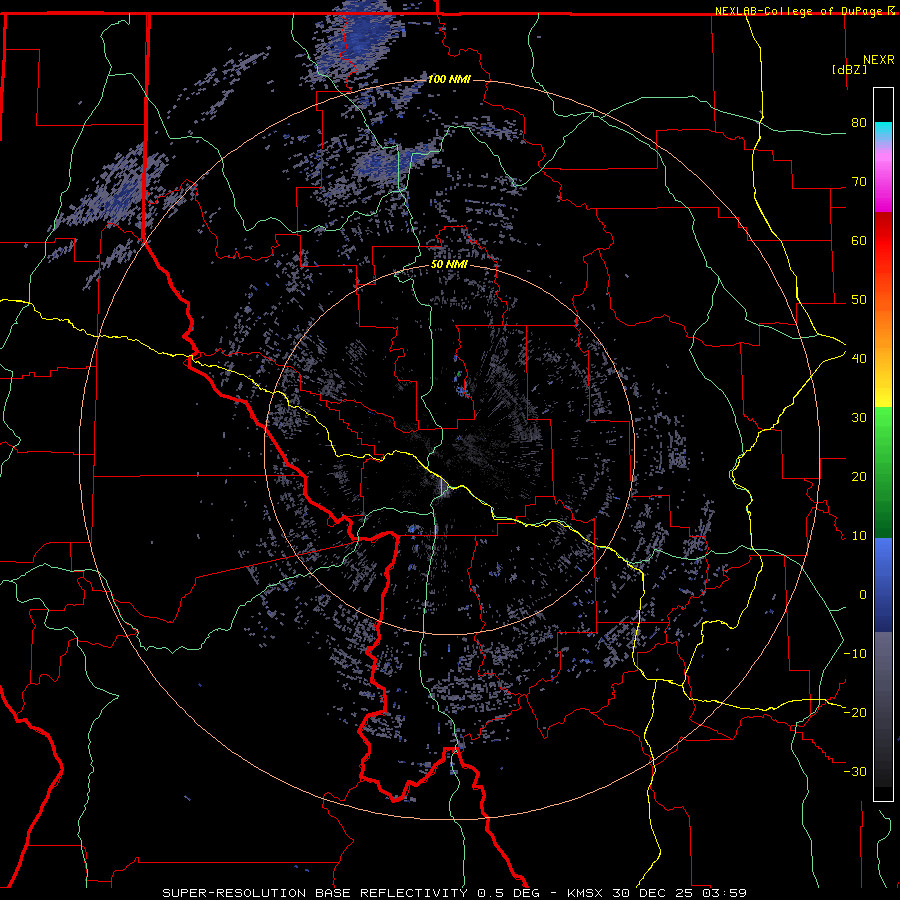Click the 40 value on the dBZ scale
900x900 pixels.
(859, 359)
